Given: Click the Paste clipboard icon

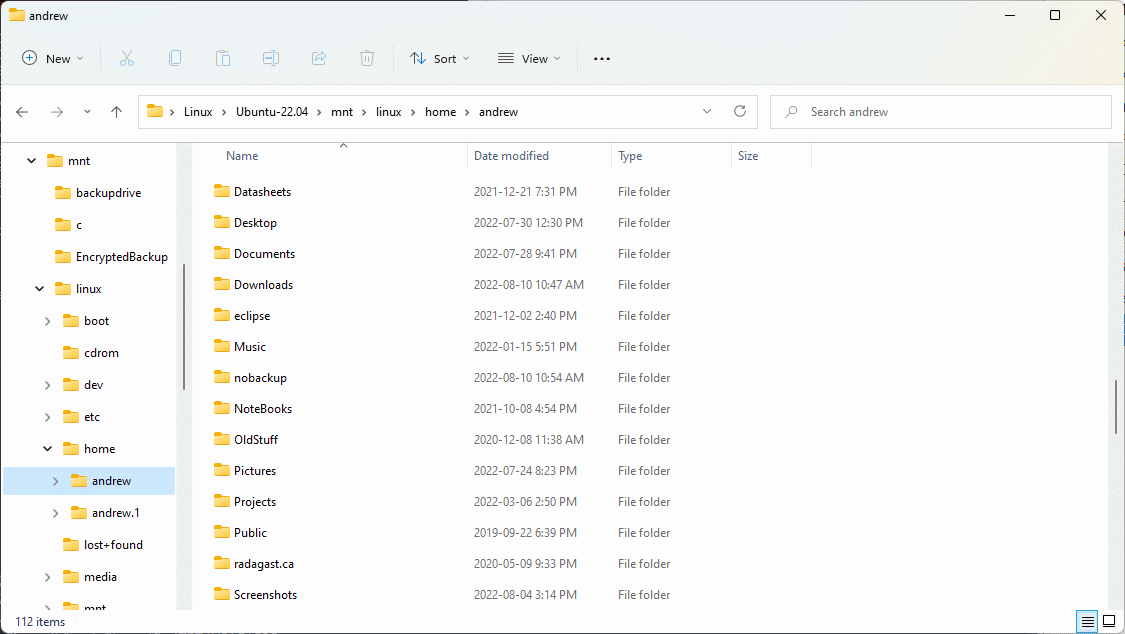Looking at the screenshot, I should tap(223, 59).
